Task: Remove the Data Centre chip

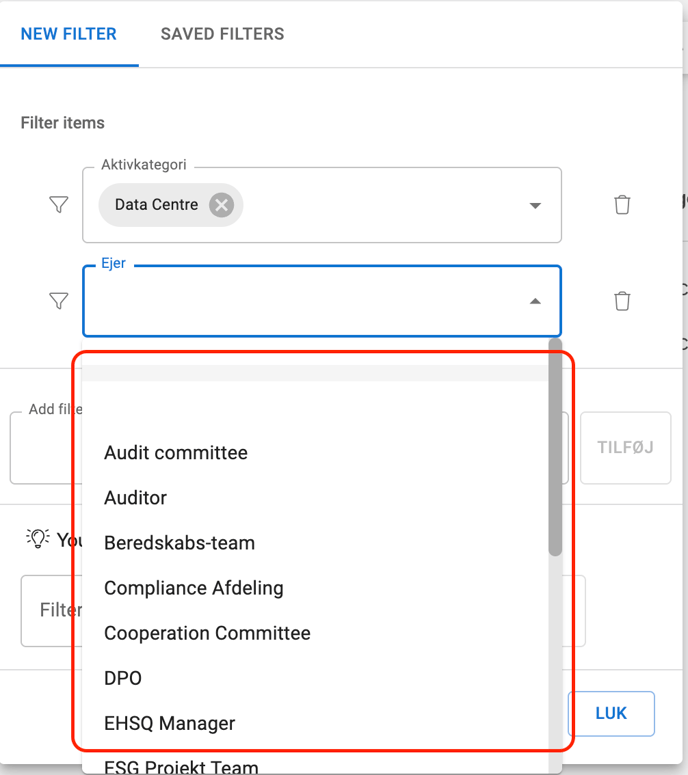Action: click(221, 205)
